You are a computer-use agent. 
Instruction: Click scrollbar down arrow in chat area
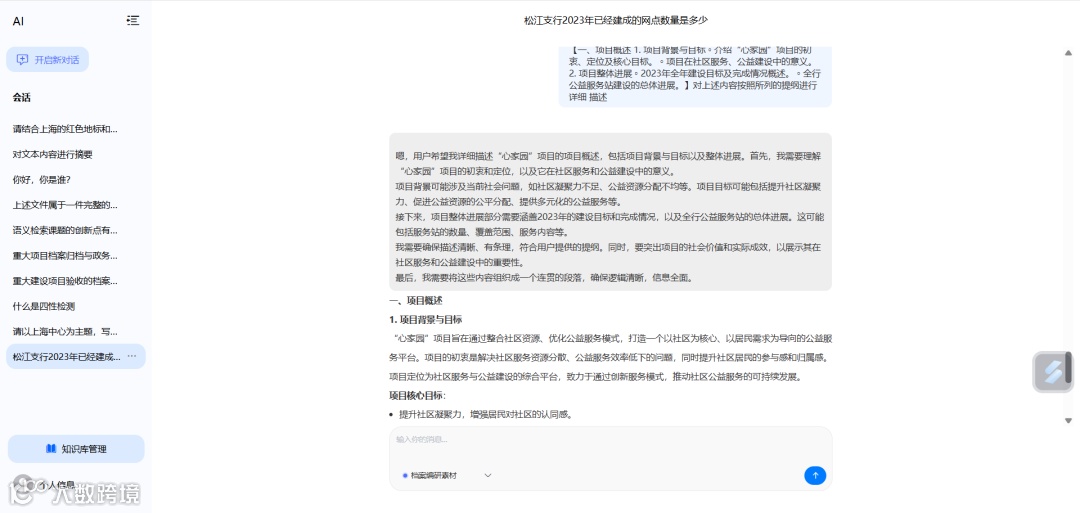pos(1068,420)
